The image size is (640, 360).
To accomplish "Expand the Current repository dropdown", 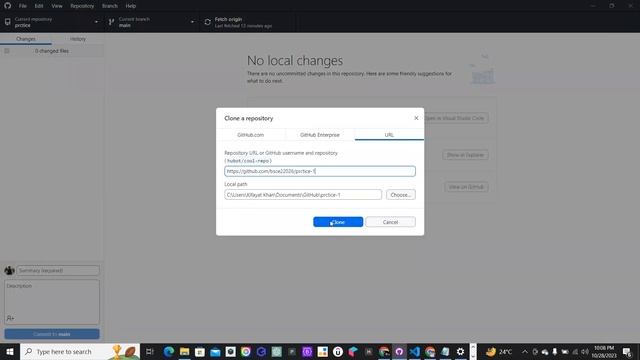I will click(52, 22).
